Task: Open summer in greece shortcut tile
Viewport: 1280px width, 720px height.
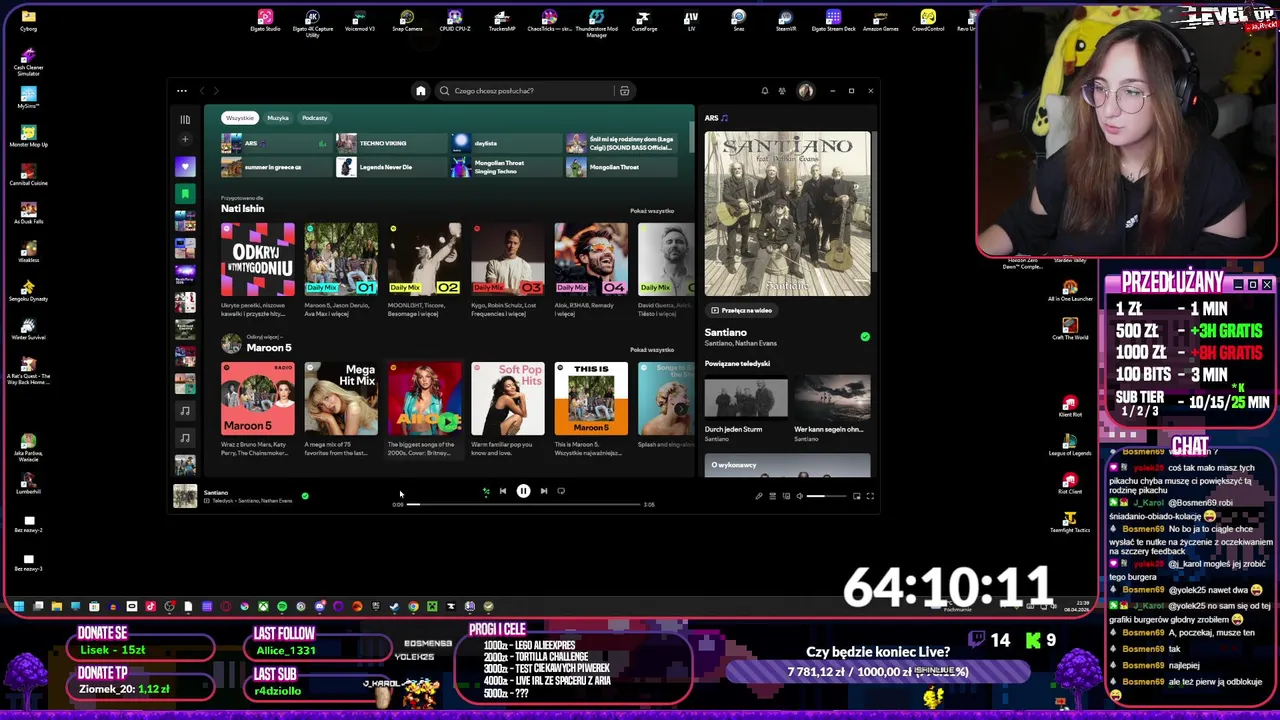Action: tap(276, 167)
